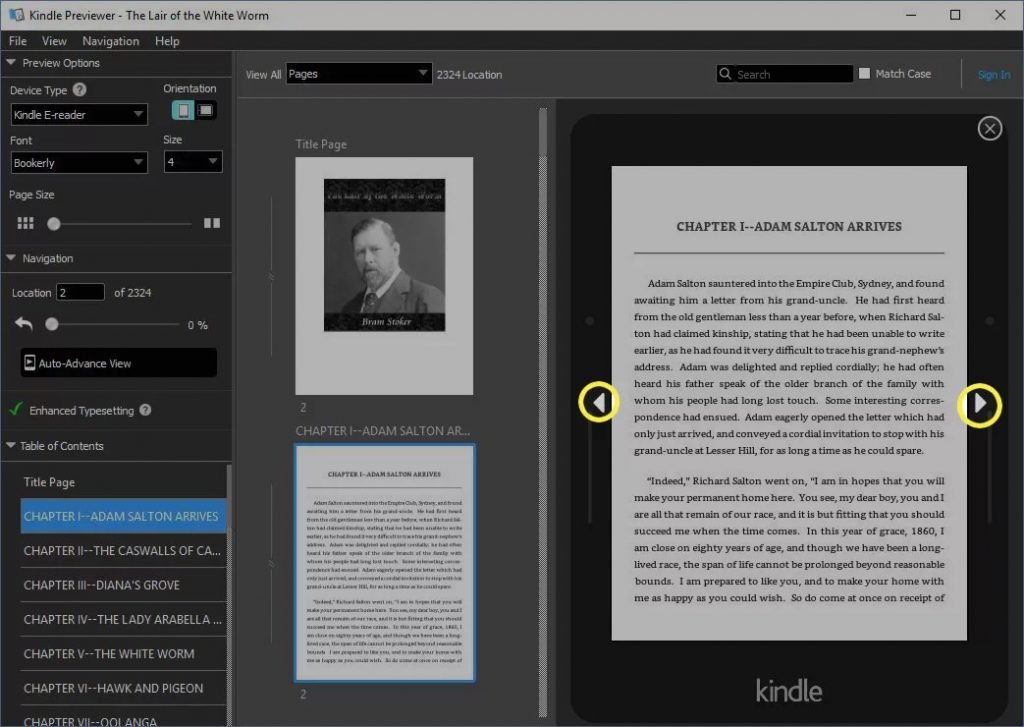
Task: Open the View menu
Action: (x=54, y=41)
